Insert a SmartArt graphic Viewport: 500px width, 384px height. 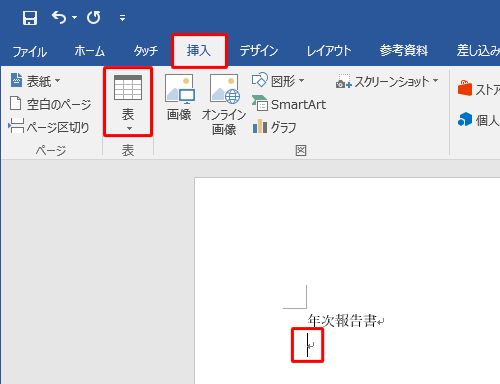point(289,104)
